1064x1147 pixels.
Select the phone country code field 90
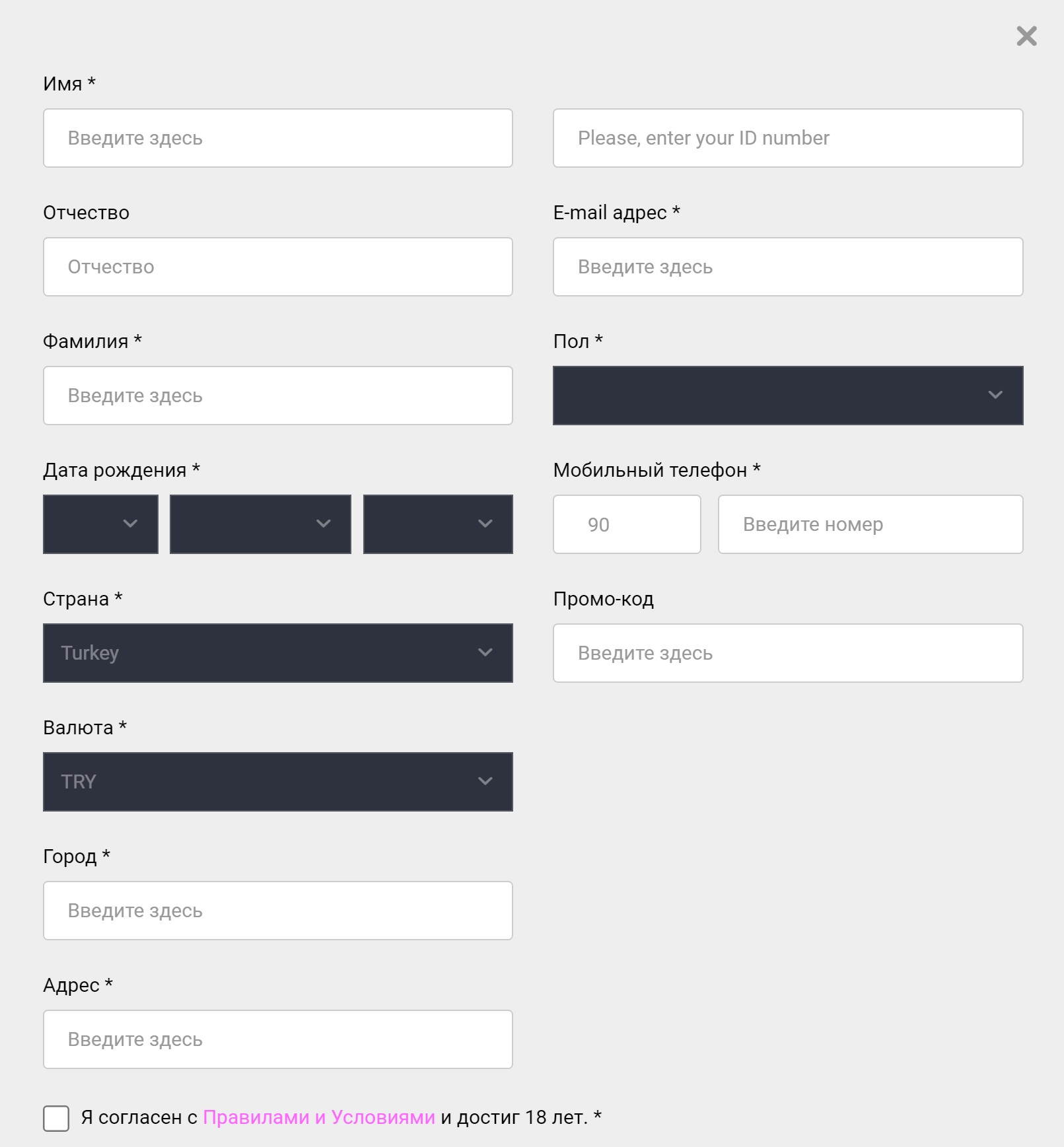[627, 524]
